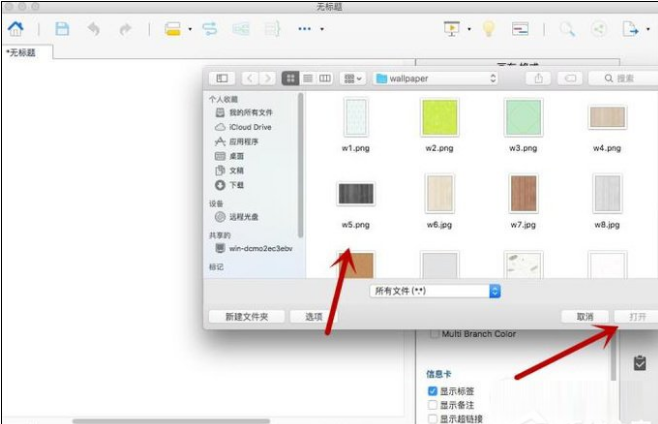Enable the 显示备注 checkbox
The image size is (658, 424).
tap(432, 405)
